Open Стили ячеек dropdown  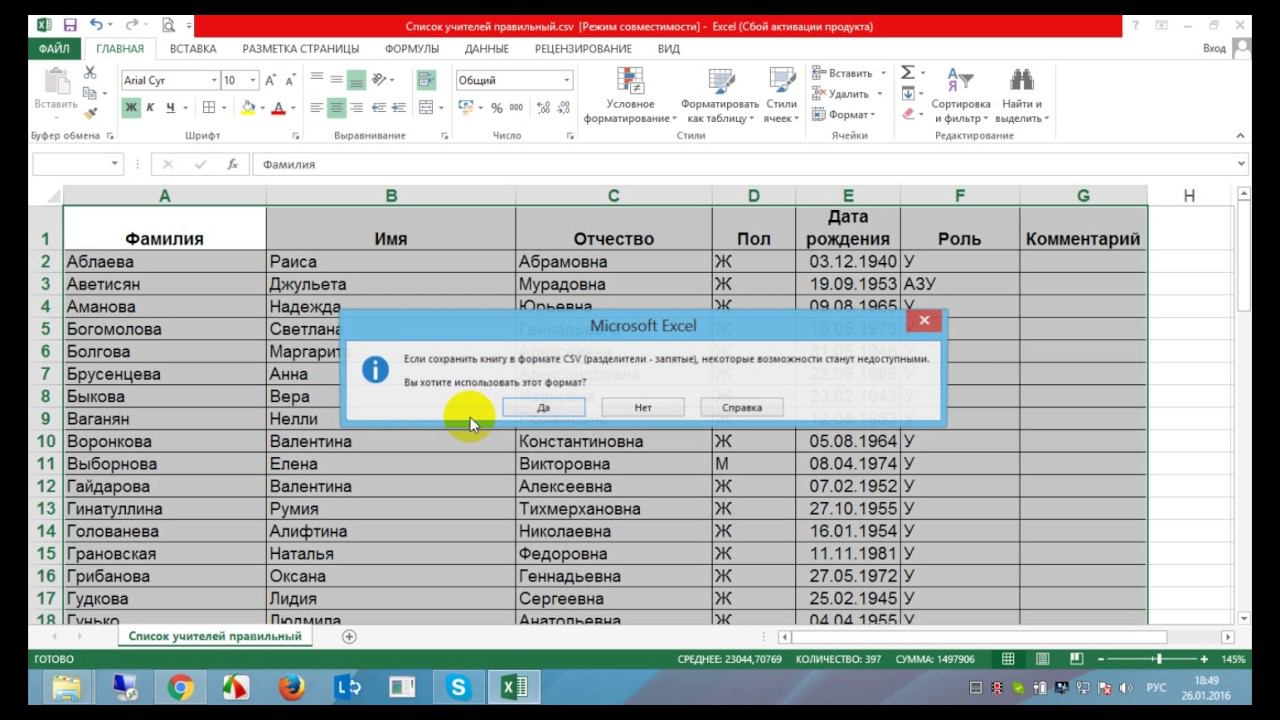tap(781, 96)
